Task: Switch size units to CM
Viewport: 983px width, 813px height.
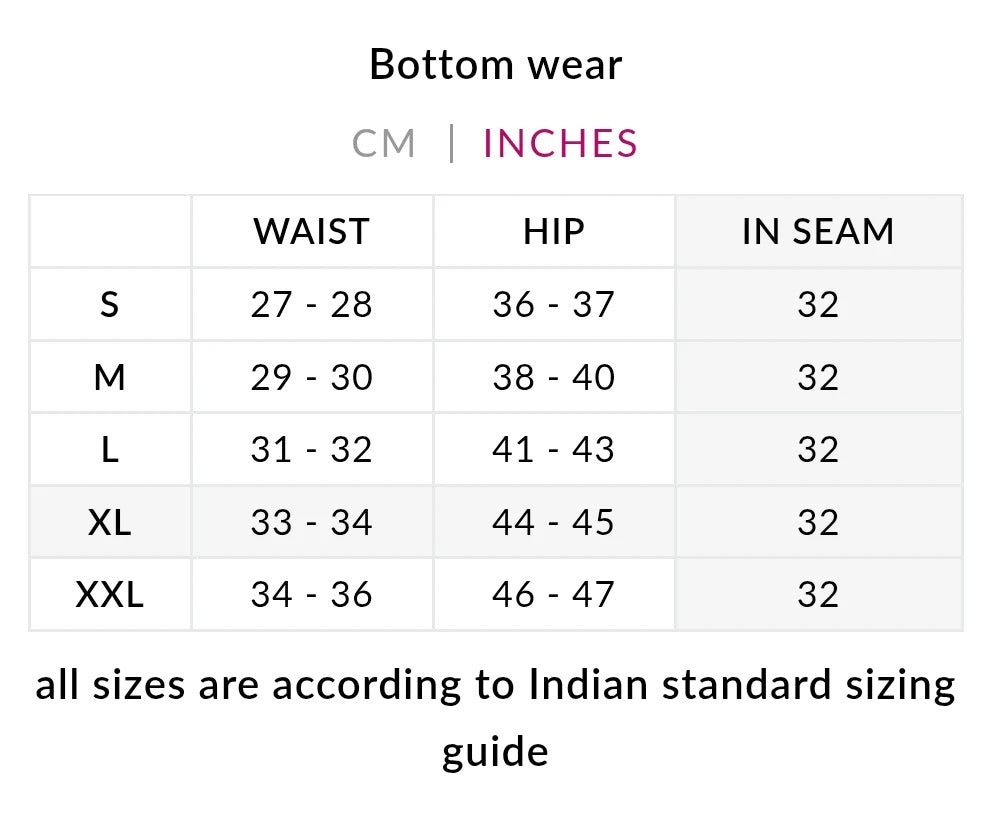Action: click(383, 144)
